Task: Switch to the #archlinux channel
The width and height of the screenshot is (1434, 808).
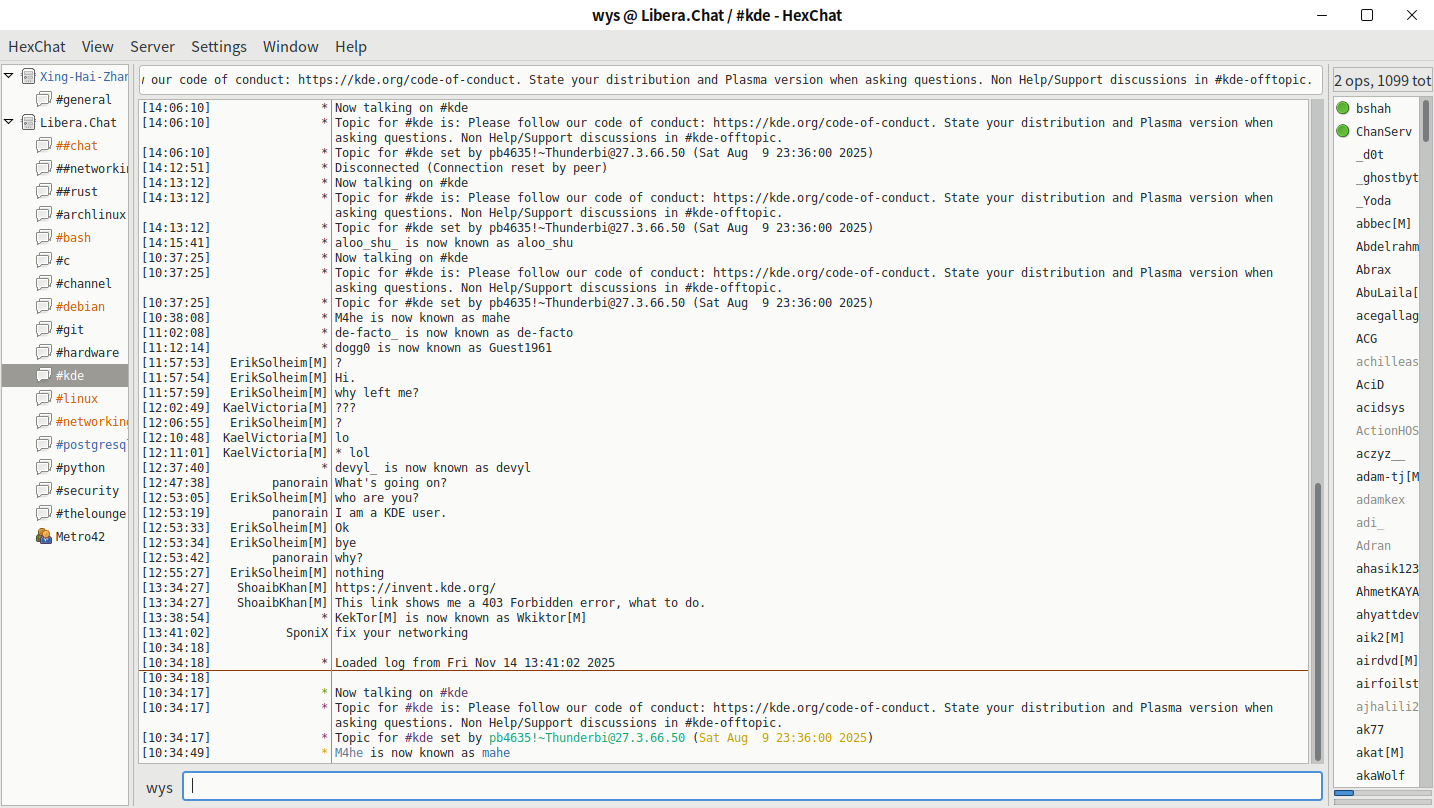Action: tap(90, 214)
